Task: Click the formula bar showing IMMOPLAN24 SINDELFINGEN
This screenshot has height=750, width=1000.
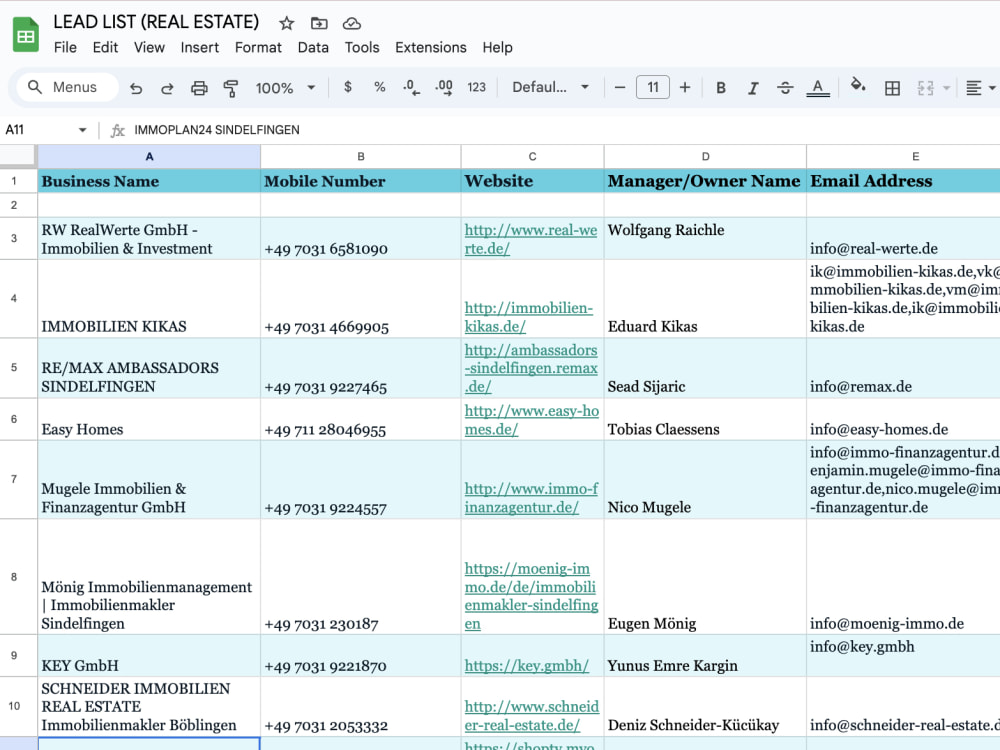Action: pyautogui.click(x=561, y=130)
